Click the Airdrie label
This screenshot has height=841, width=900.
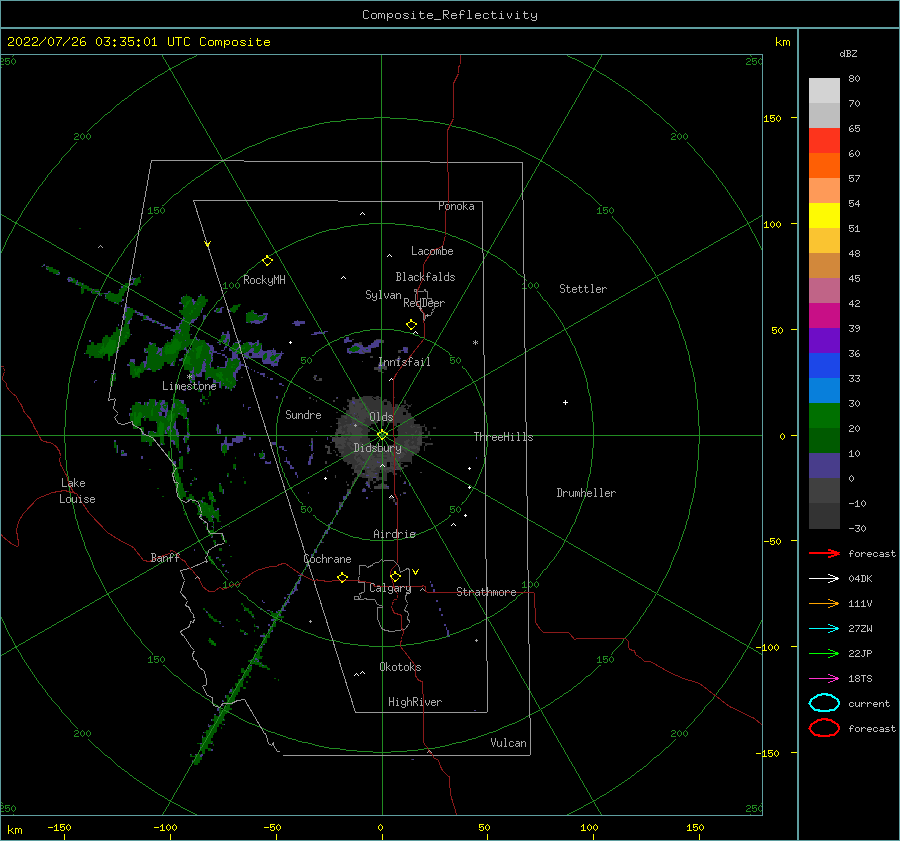pos(394,534)
